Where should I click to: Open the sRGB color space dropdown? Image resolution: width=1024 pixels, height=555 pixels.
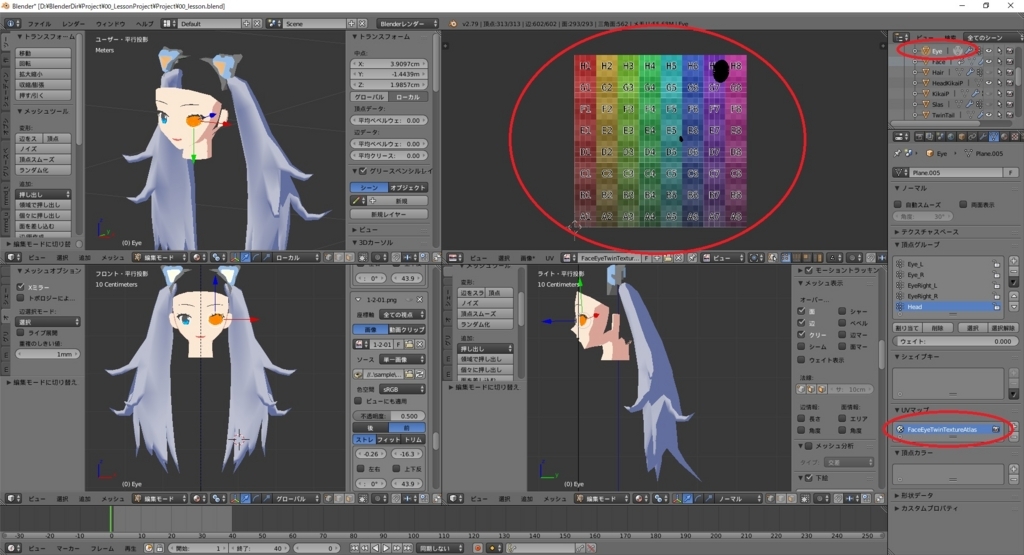(403, 389)
